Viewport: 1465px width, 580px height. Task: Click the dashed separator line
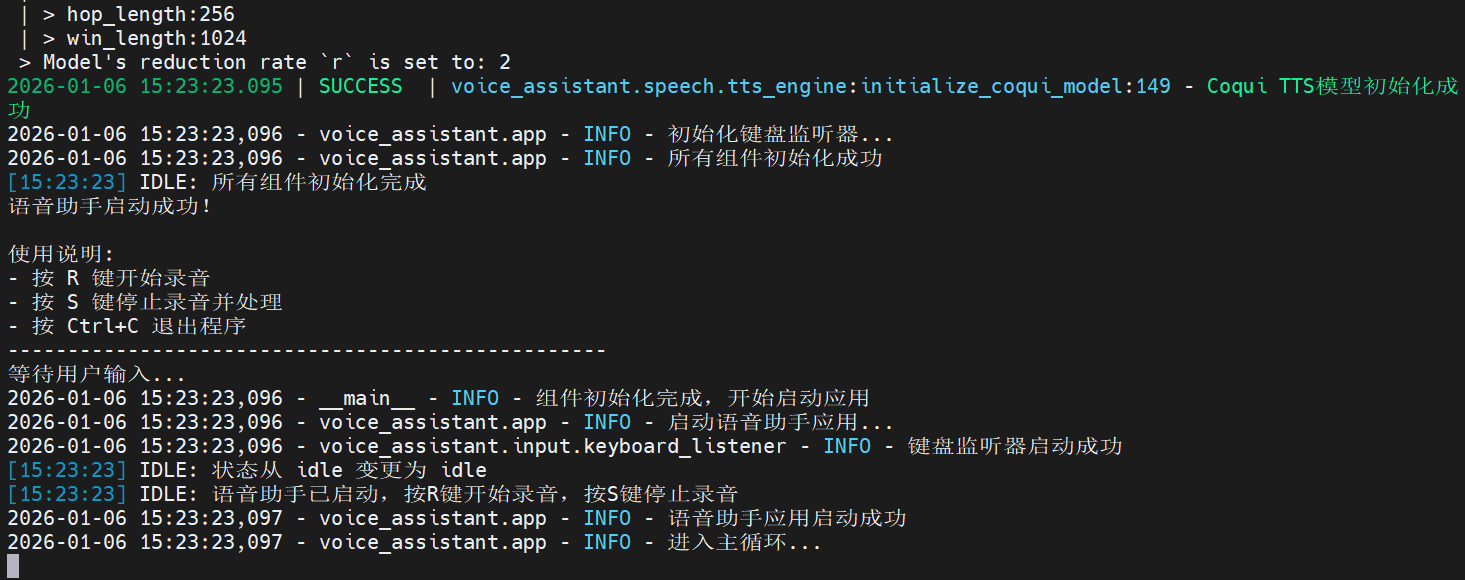pos(306,350)
